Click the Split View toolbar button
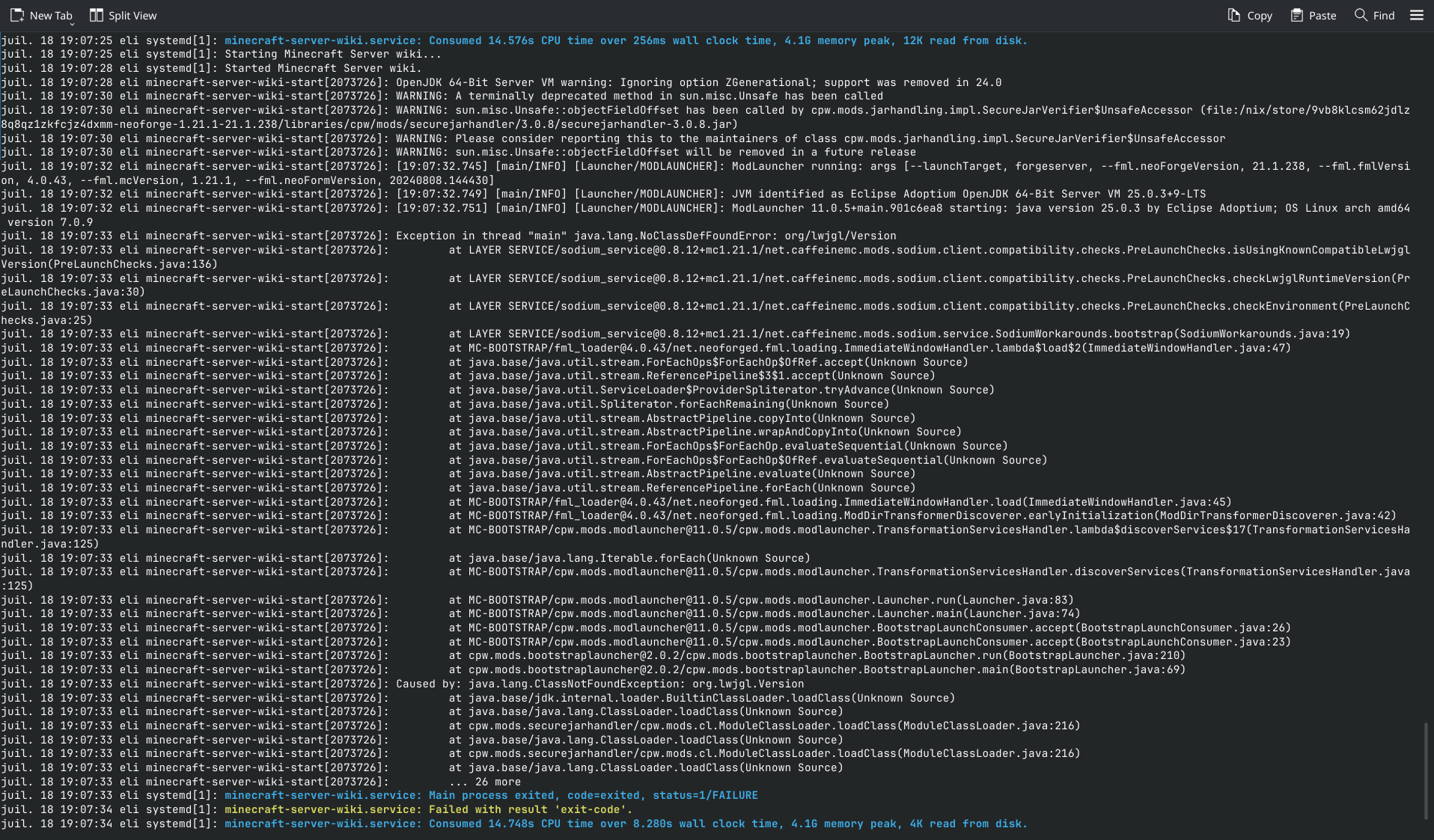This screenshot has height=840, width=1434. (x=123, y=15)
